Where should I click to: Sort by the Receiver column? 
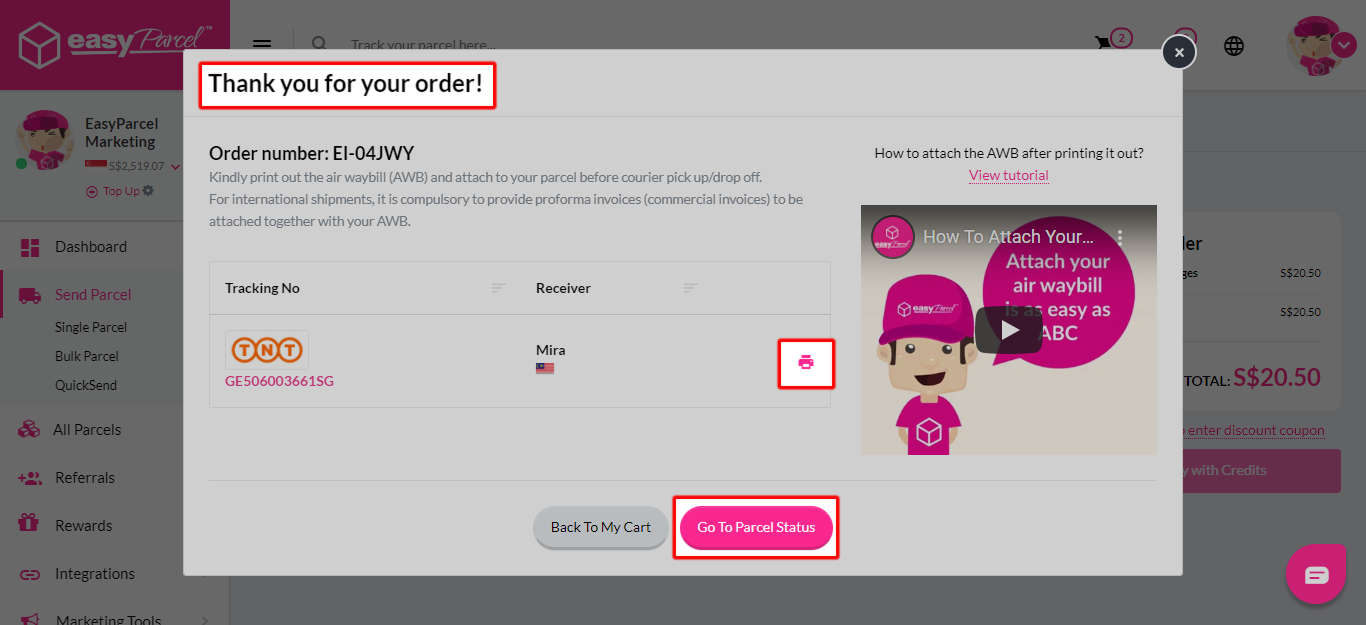point(691,288)
